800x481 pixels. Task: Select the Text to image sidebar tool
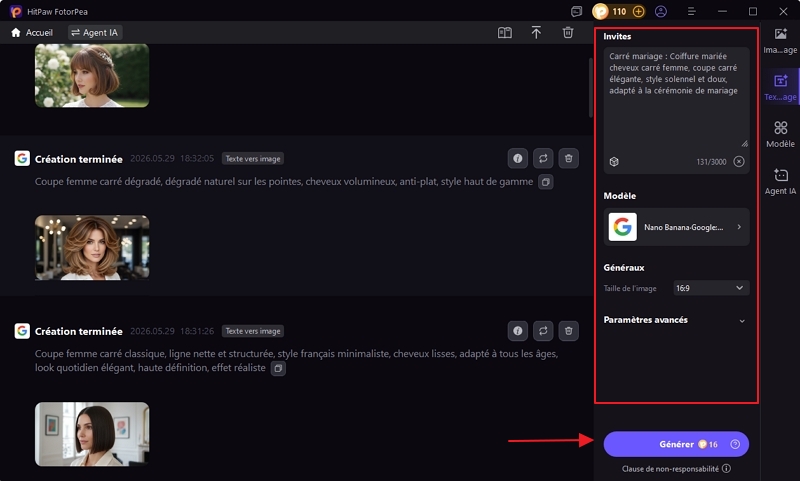[780, 87]
